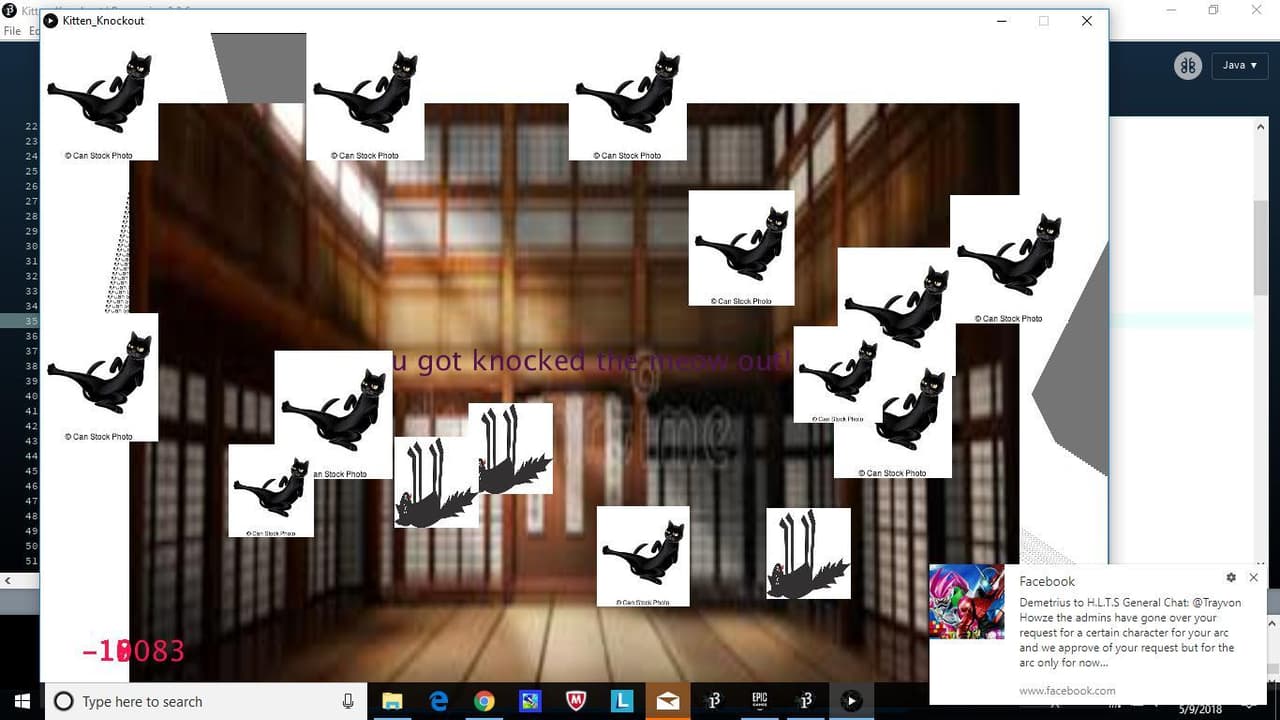Select line number 35 in the editor gutter
1280x720 pixels.
click(x=31, y=321)
